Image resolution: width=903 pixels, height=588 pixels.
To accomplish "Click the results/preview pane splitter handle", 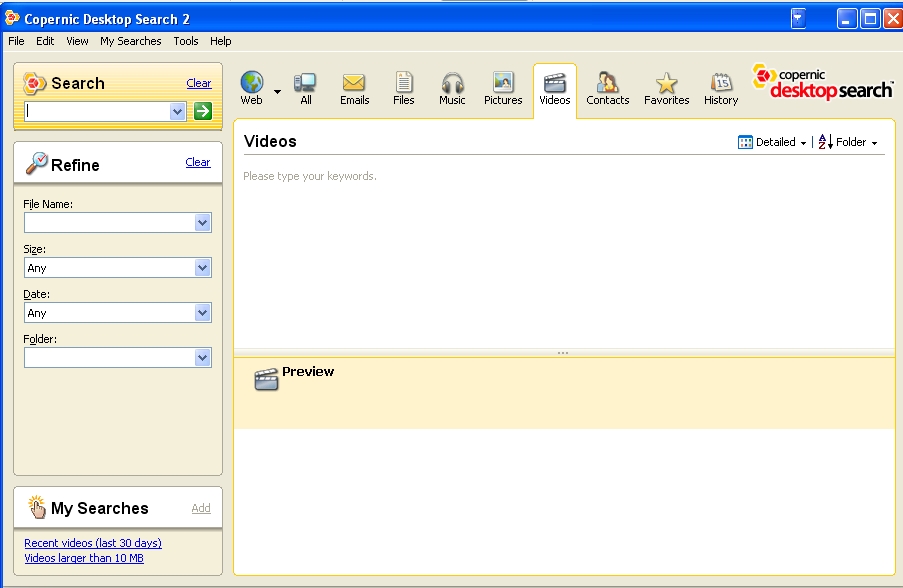I will [563, 352].
